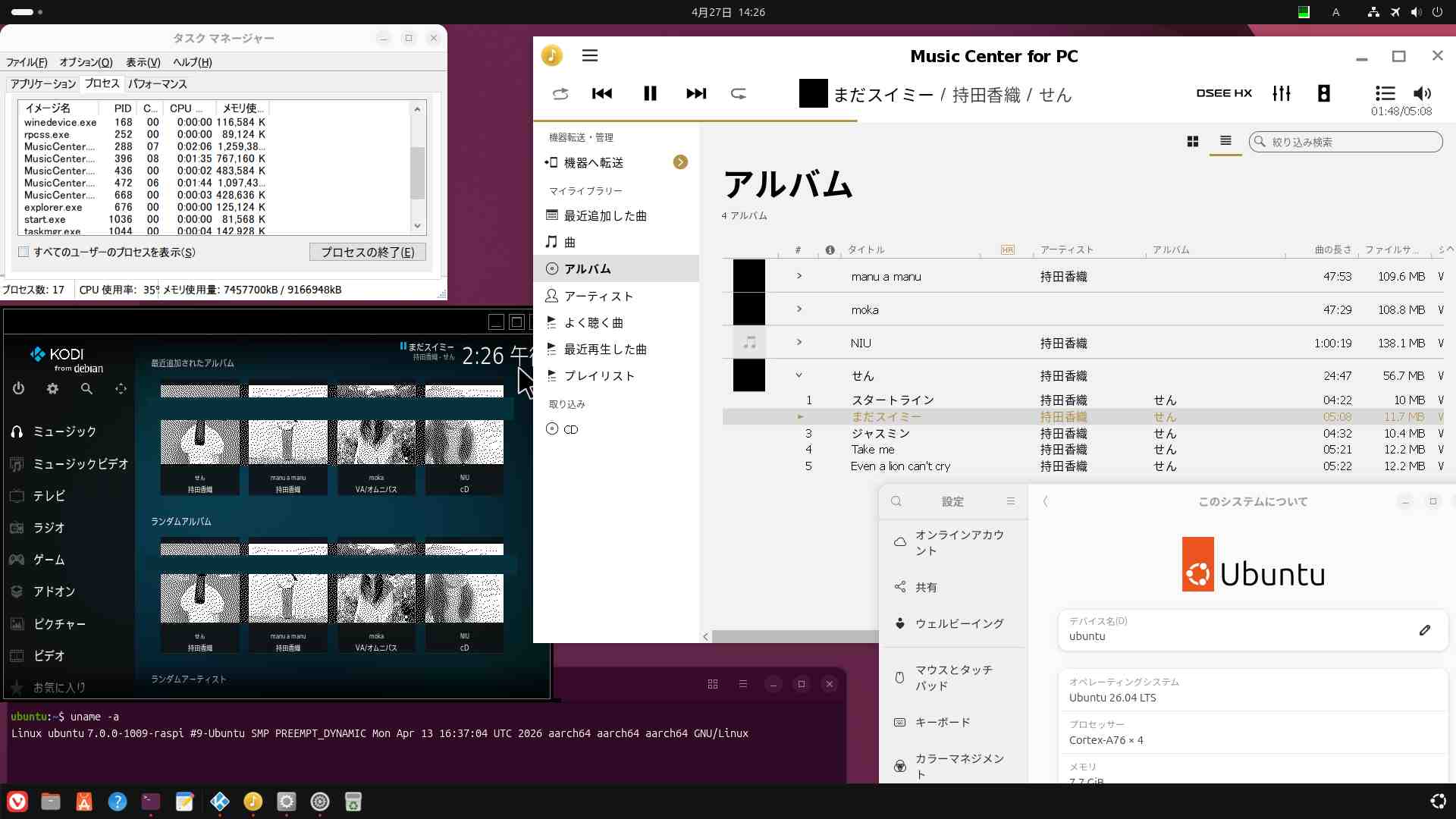Toggle the DSEE HX enhancement
The image size is (1456, 819).
1224,93
